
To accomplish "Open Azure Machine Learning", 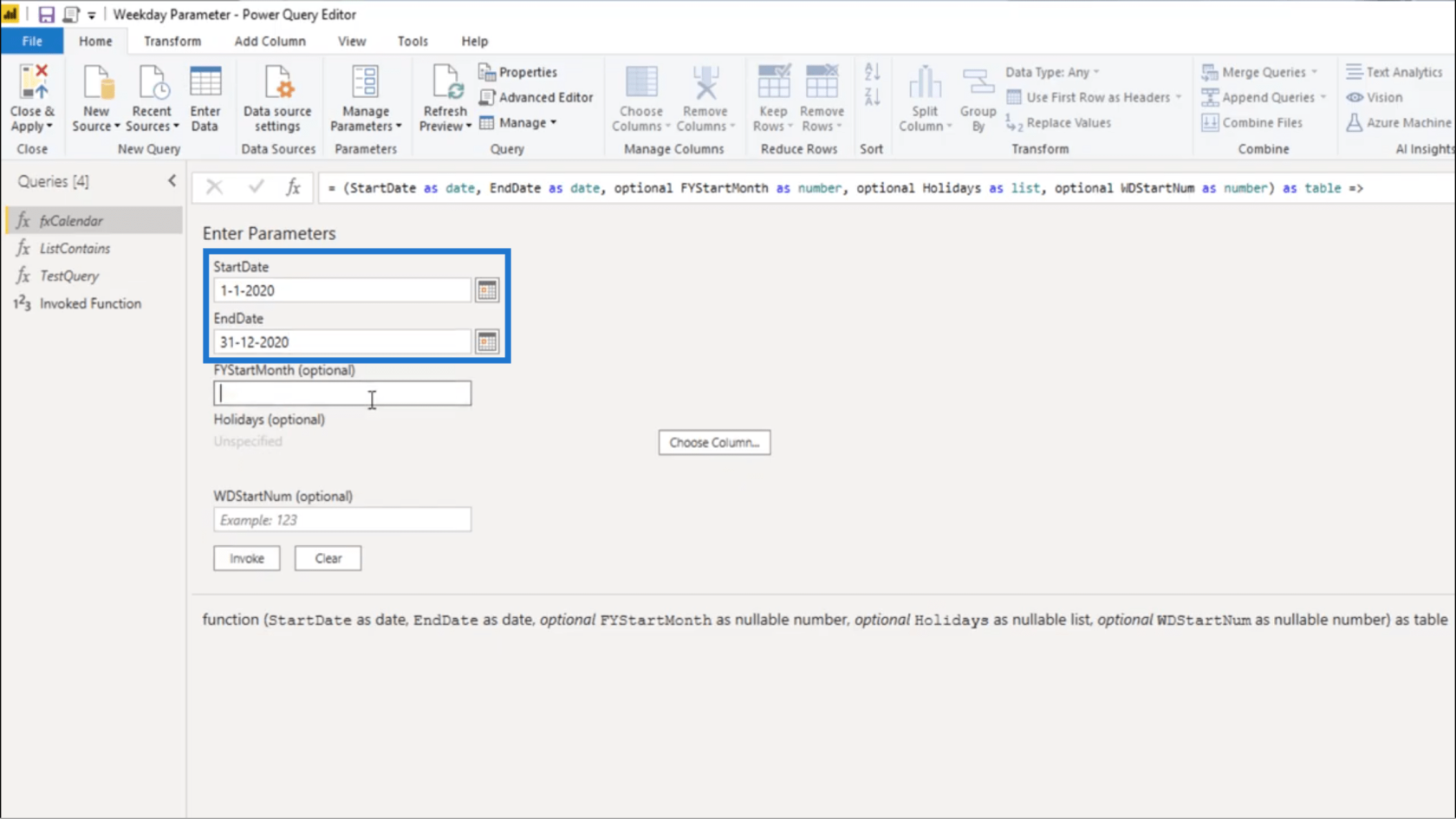I will coord(1399,122).
